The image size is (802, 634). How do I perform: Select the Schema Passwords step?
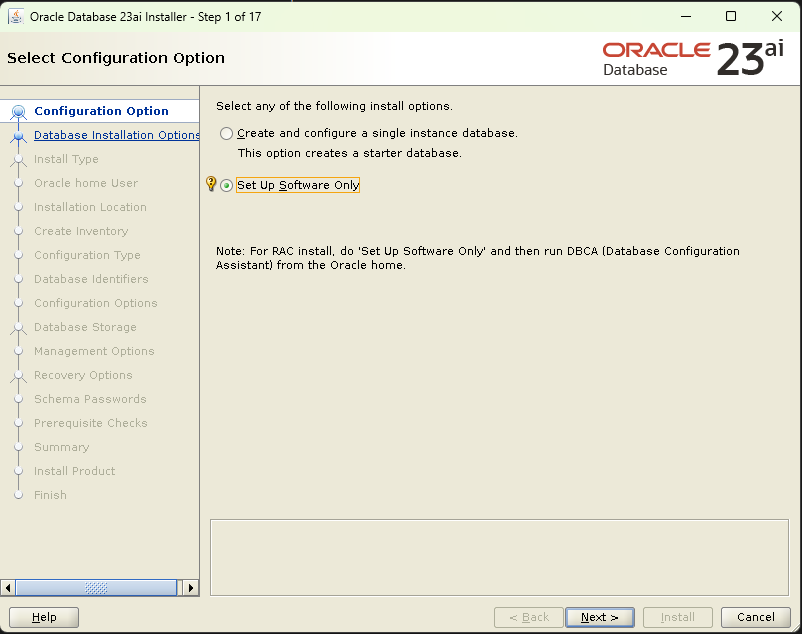pyautogui.click(x=93, y=399)
